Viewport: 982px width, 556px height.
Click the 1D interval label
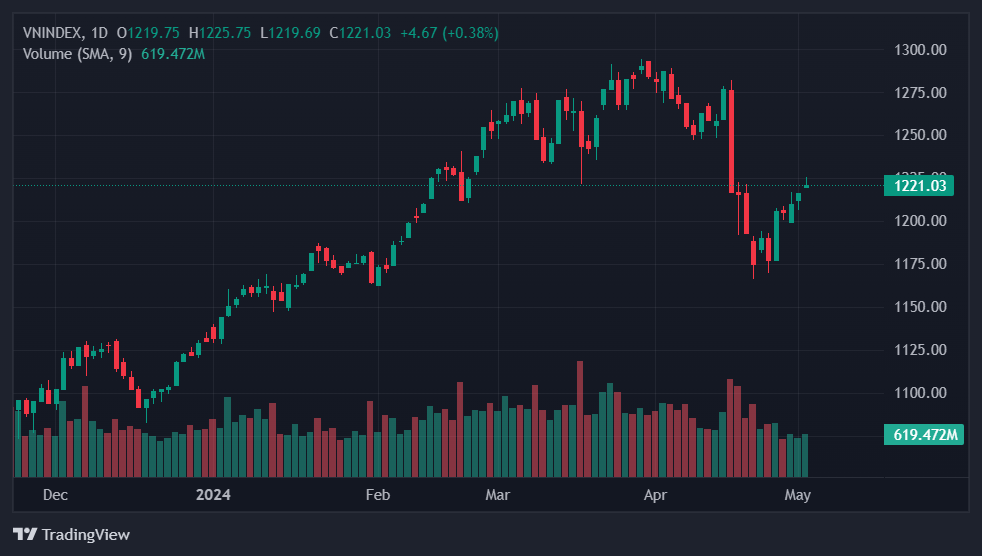[99, 33]
